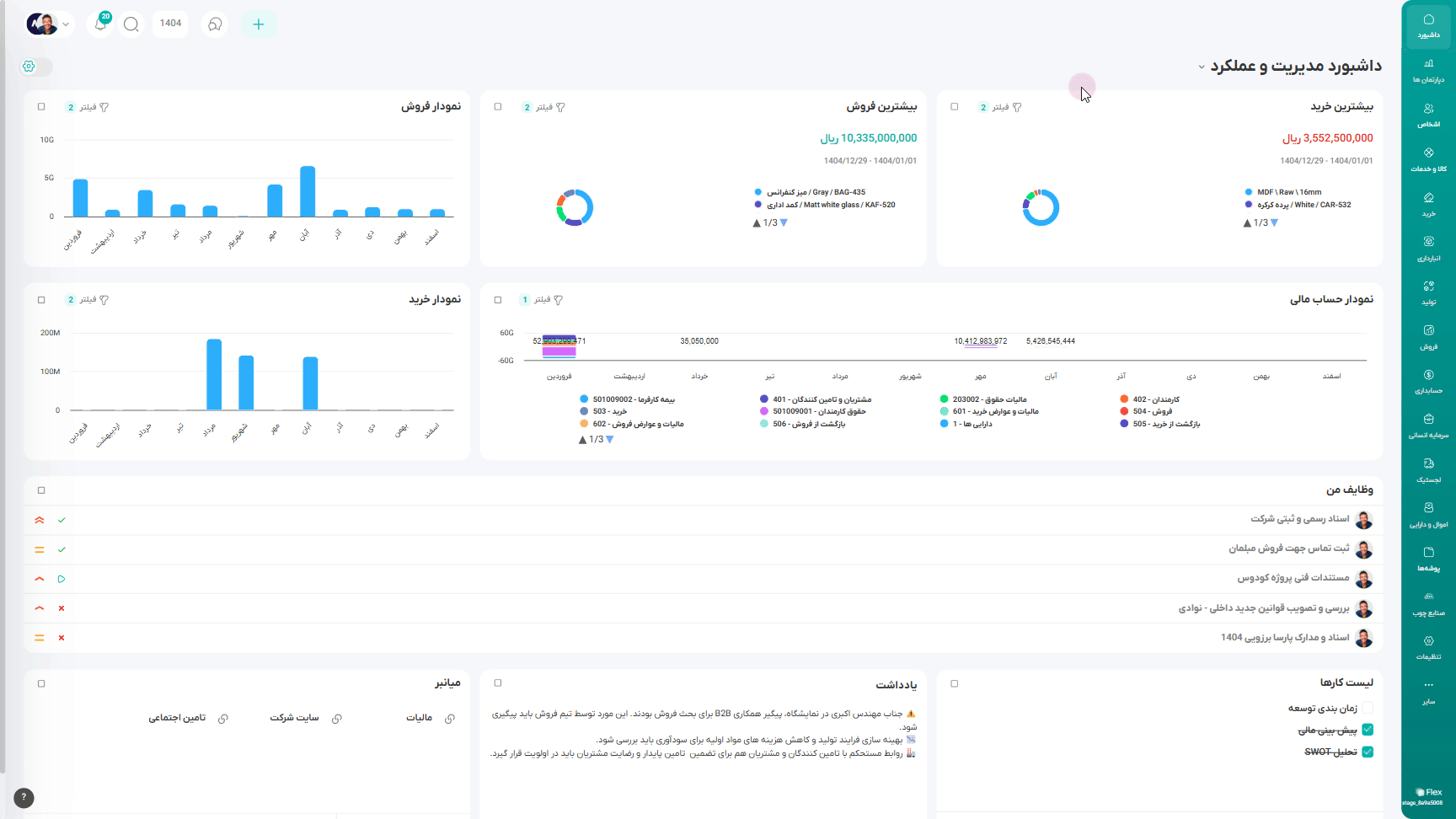Open the تولید (production) sidebar icon
Image resolution: width=1456 pixels, height=819 pixels.
[1428, 292]
